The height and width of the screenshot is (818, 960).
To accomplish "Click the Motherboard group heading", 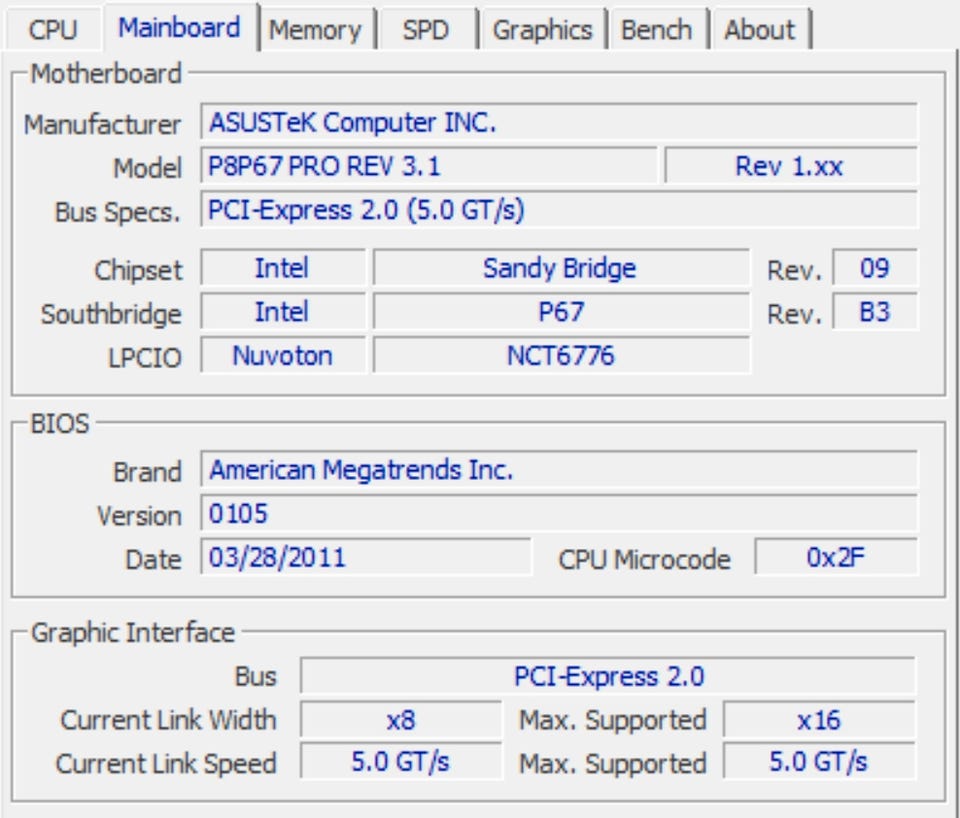I will click(106, 73).
